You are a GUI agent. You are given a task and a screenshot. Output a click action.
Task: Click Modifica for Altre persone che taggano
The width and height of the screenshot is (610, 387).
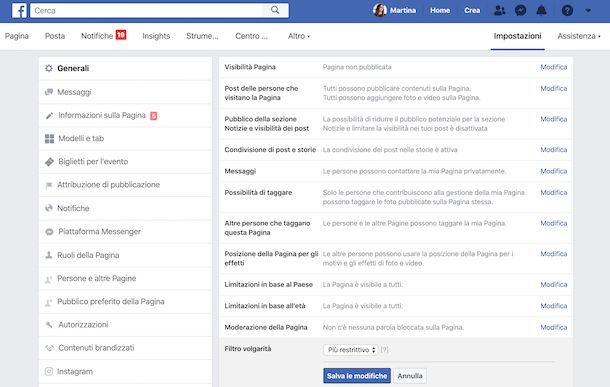click(554, 223)
